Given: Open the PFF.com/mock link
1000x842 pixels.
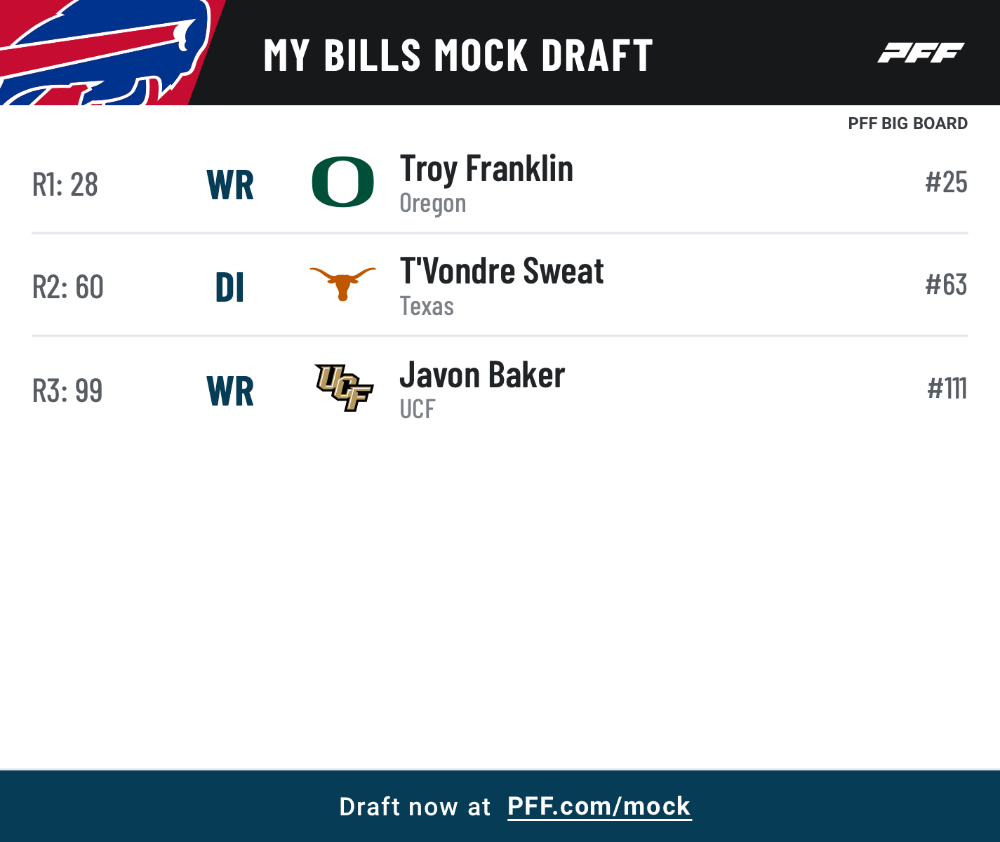Looking at the screenshot, I should coord(599,807).
